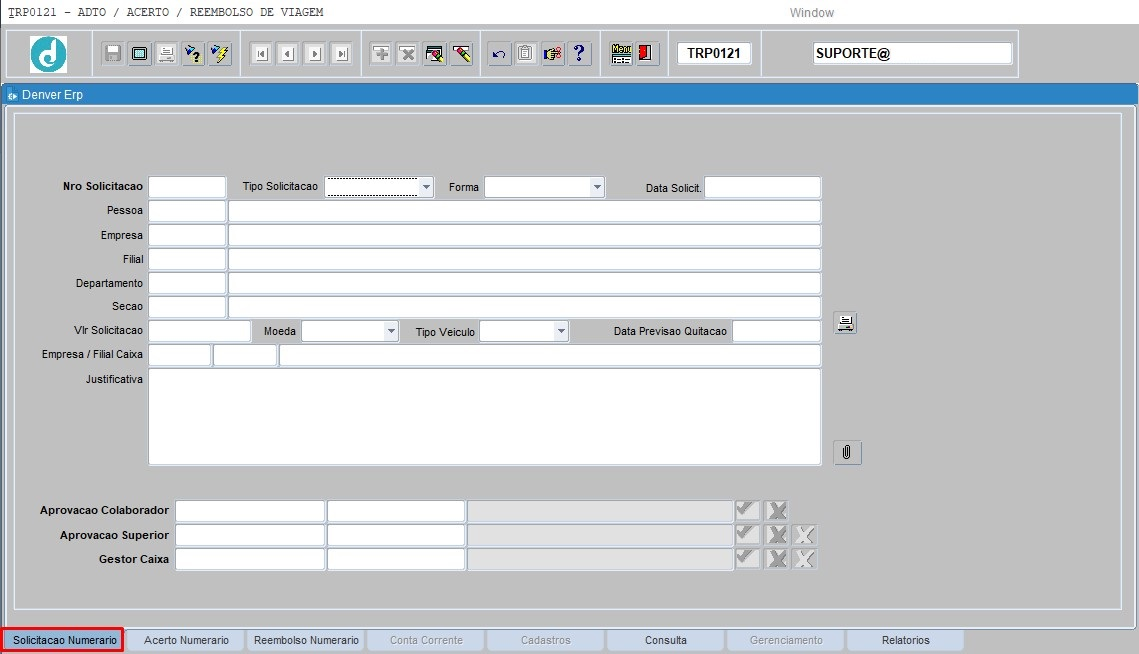The width and height of the screenshot is (1139, 654).
Task: Go to previous record arrow
Action: tap(288, 54)
